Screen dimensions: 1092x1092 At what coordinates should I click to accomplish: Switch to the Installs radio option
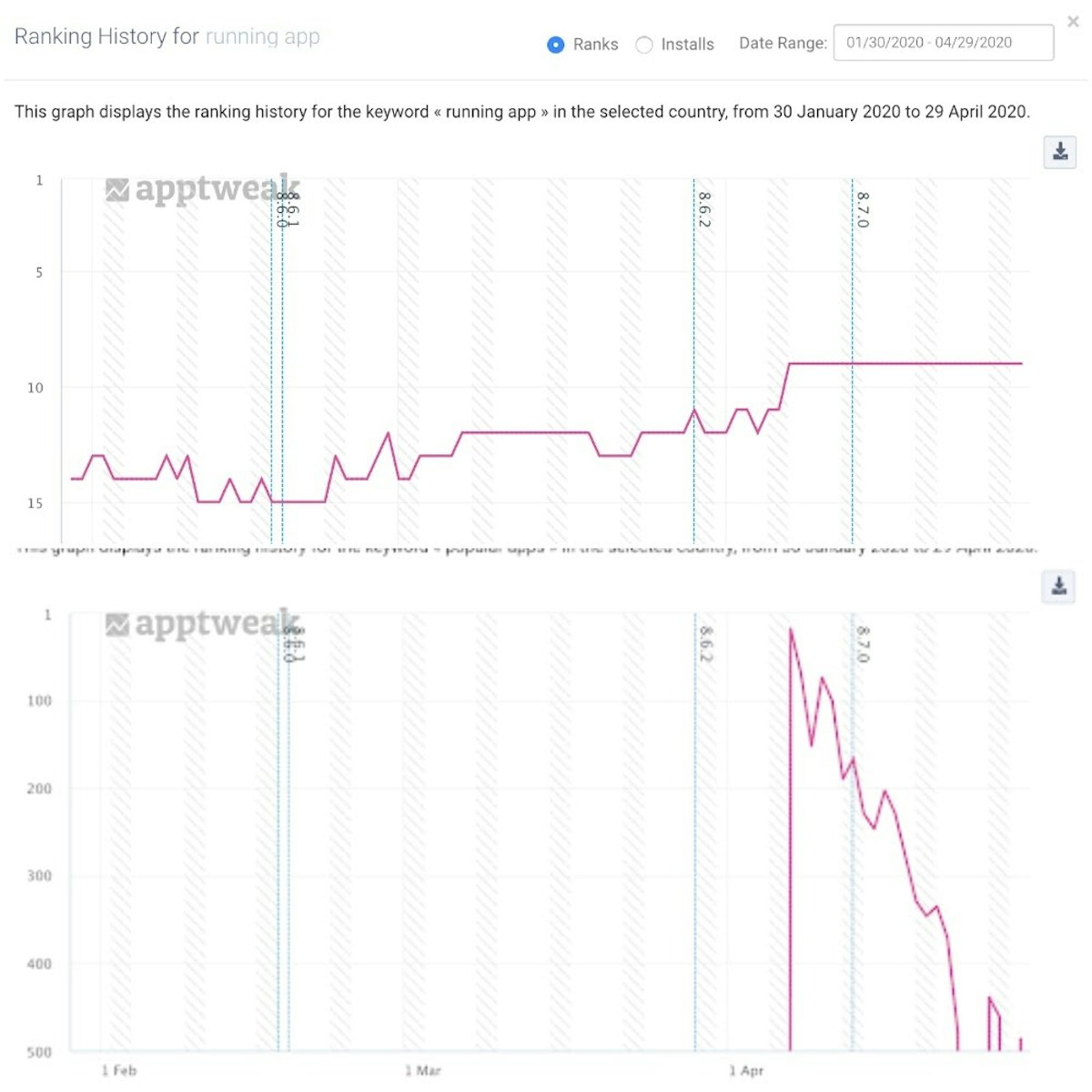tap(644, 45)
